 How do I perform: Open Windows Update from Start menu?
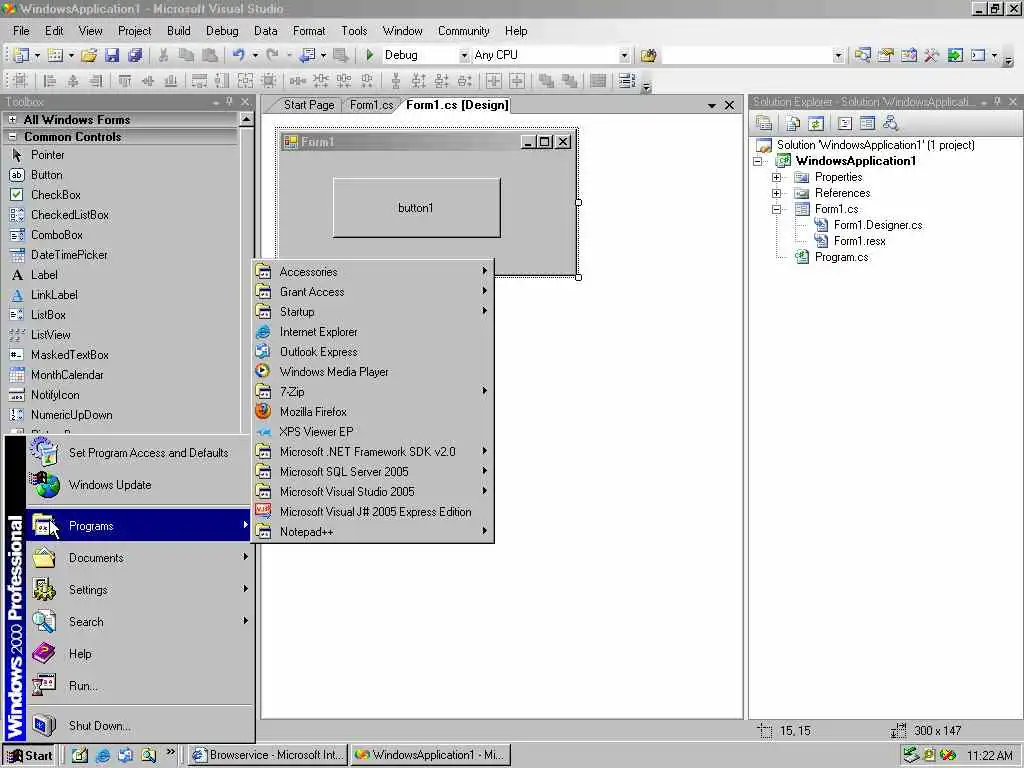140,485
